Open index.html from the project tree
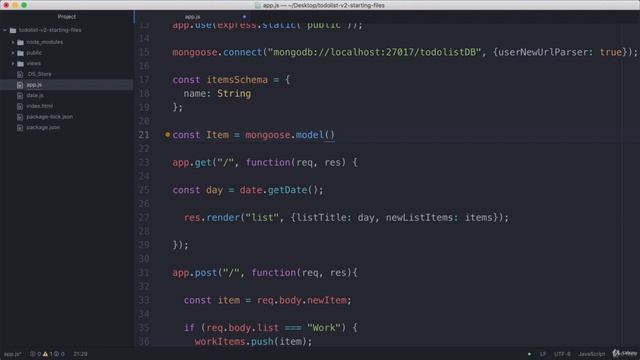 pos(40,106)
